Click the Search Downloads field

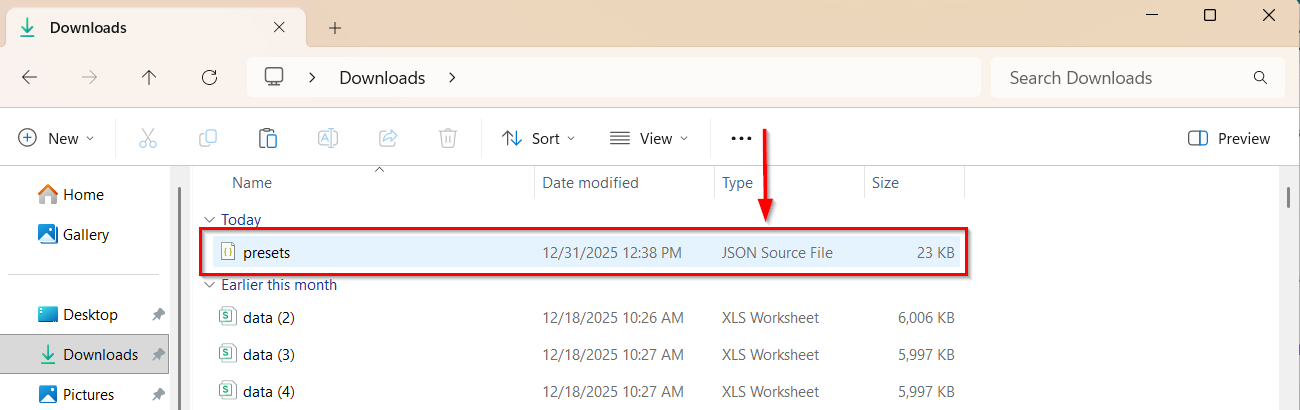click(1125, 78)
